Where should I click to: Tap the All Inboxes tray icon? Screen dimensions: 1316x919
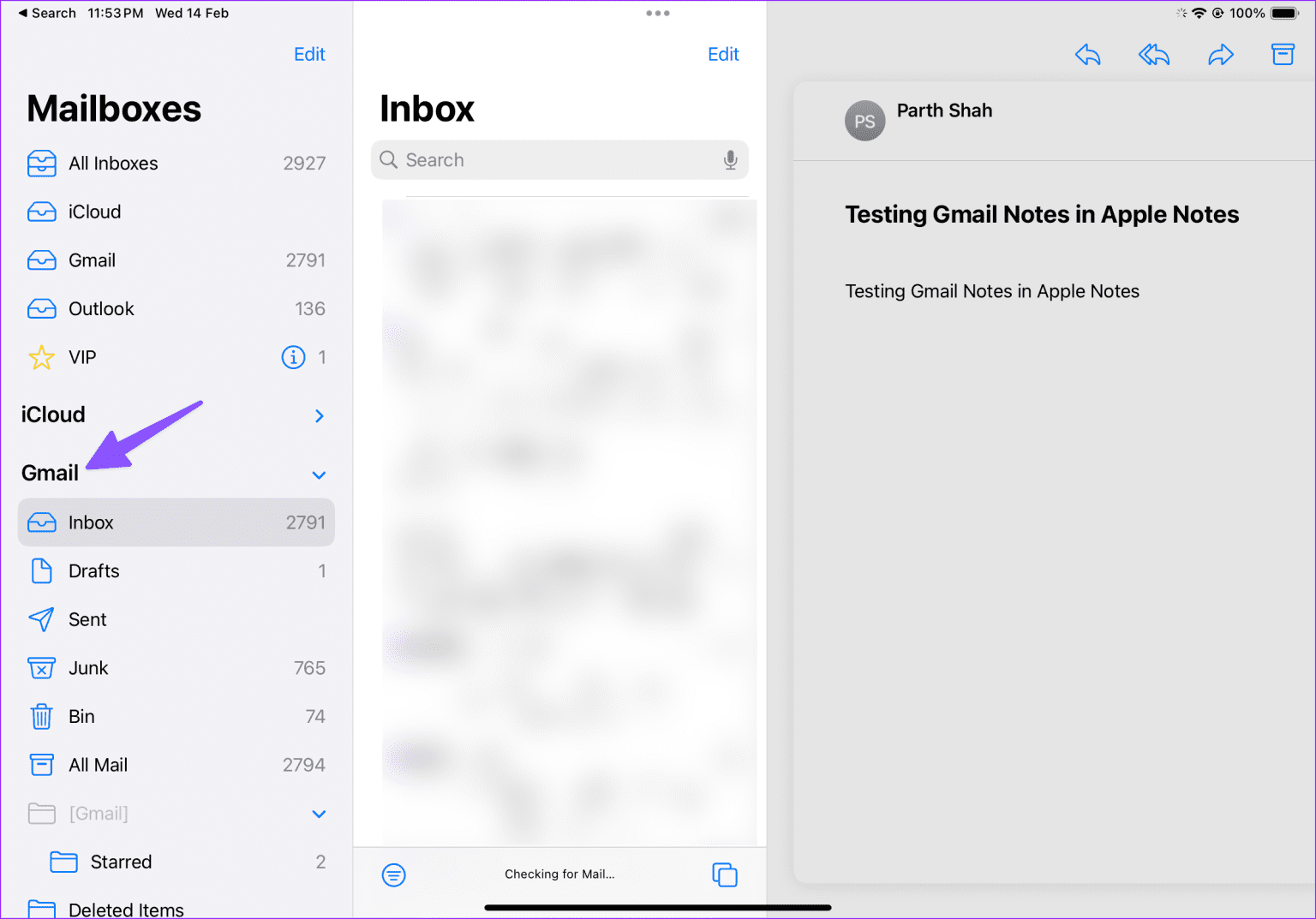coord(42,163)
